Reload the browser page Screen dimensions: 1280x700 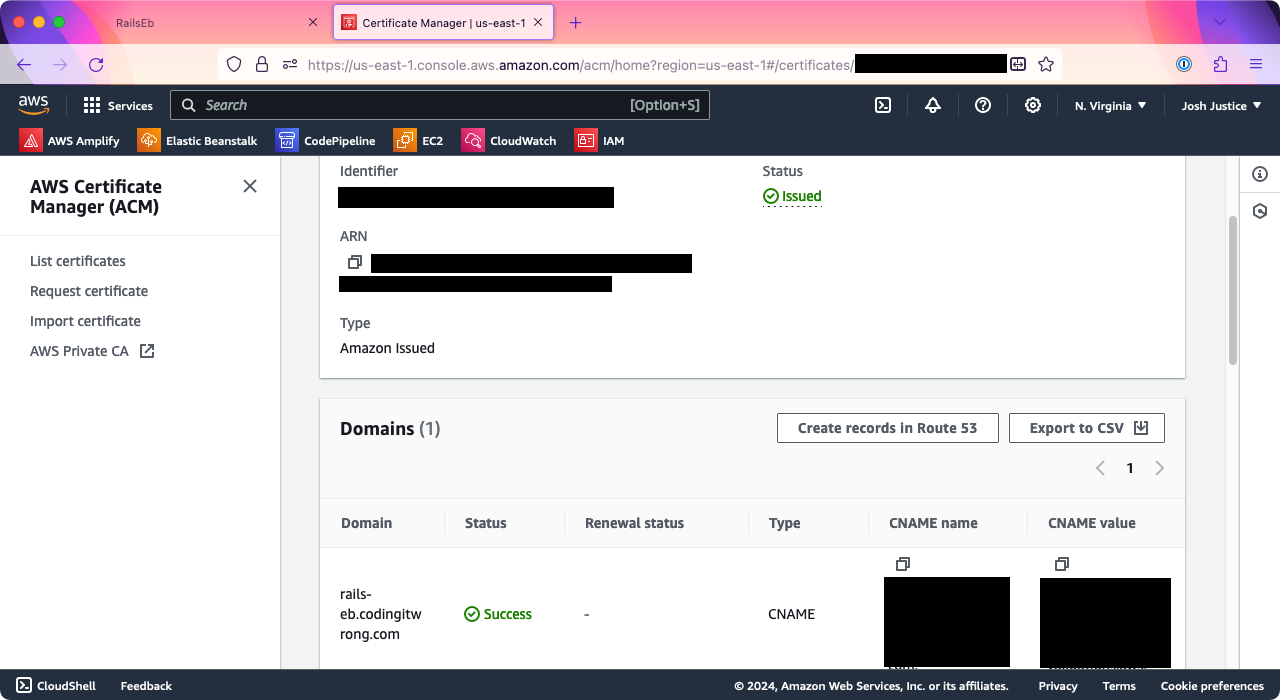pos(96,64)
